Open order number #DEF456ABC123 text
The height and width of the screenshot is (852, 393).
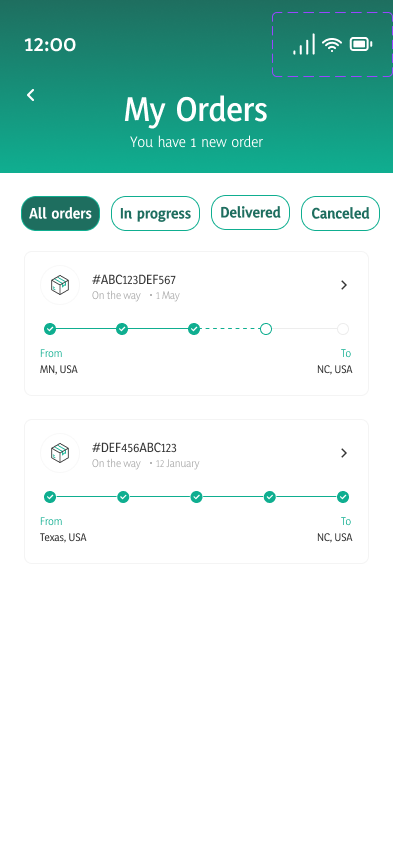tap(134, 448)
